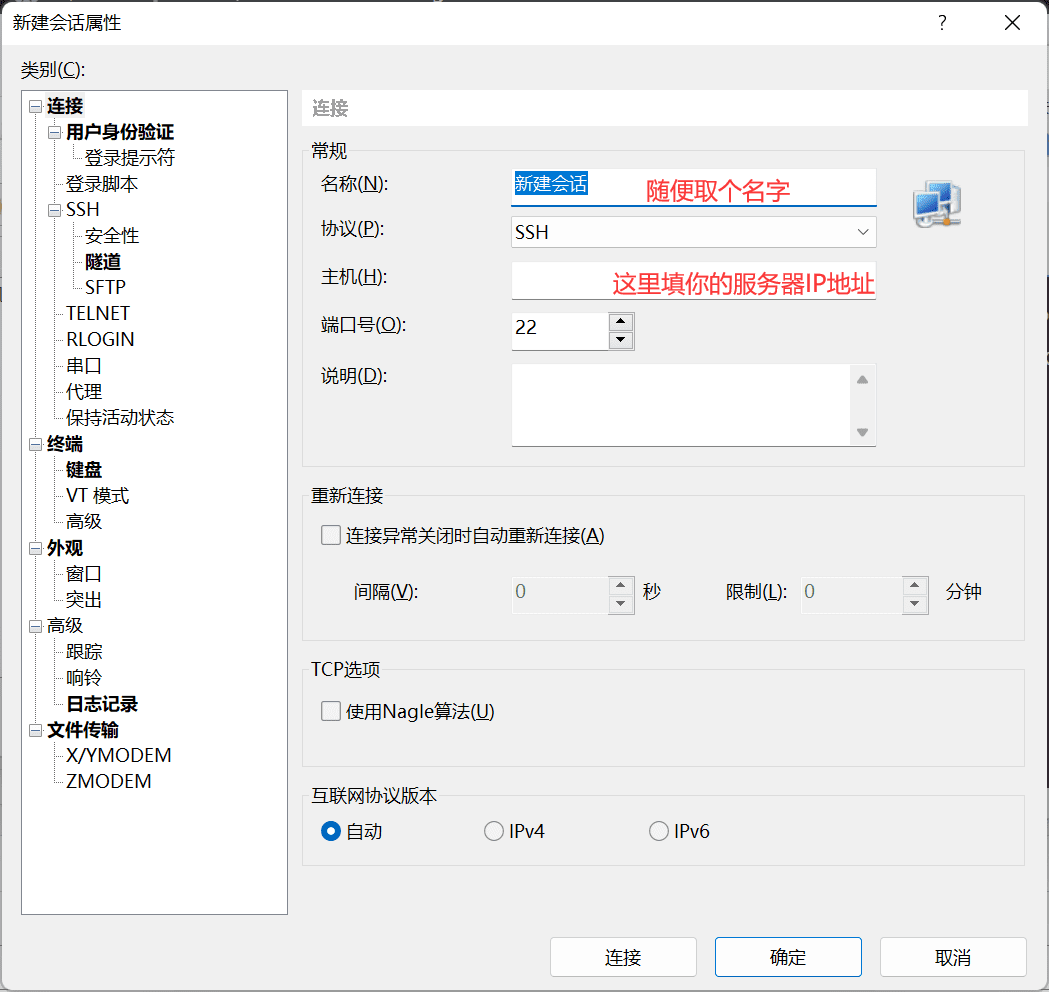Collapse the 外观 tree node

click(35, 549)
